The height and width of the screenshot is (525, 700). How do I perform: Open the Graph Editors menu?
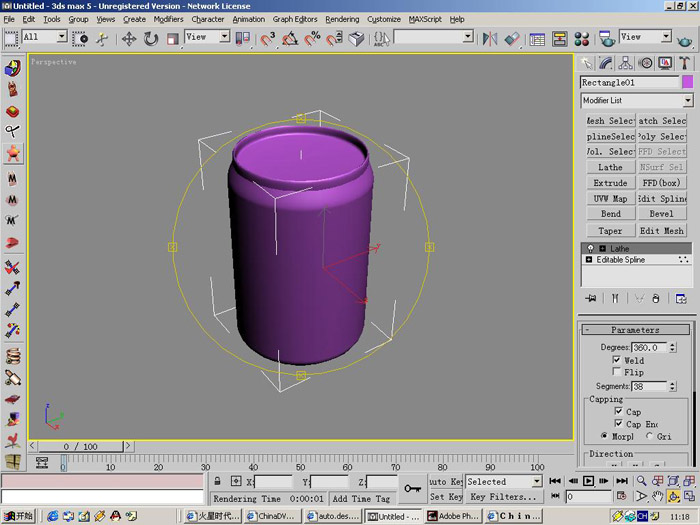(295, 19)
